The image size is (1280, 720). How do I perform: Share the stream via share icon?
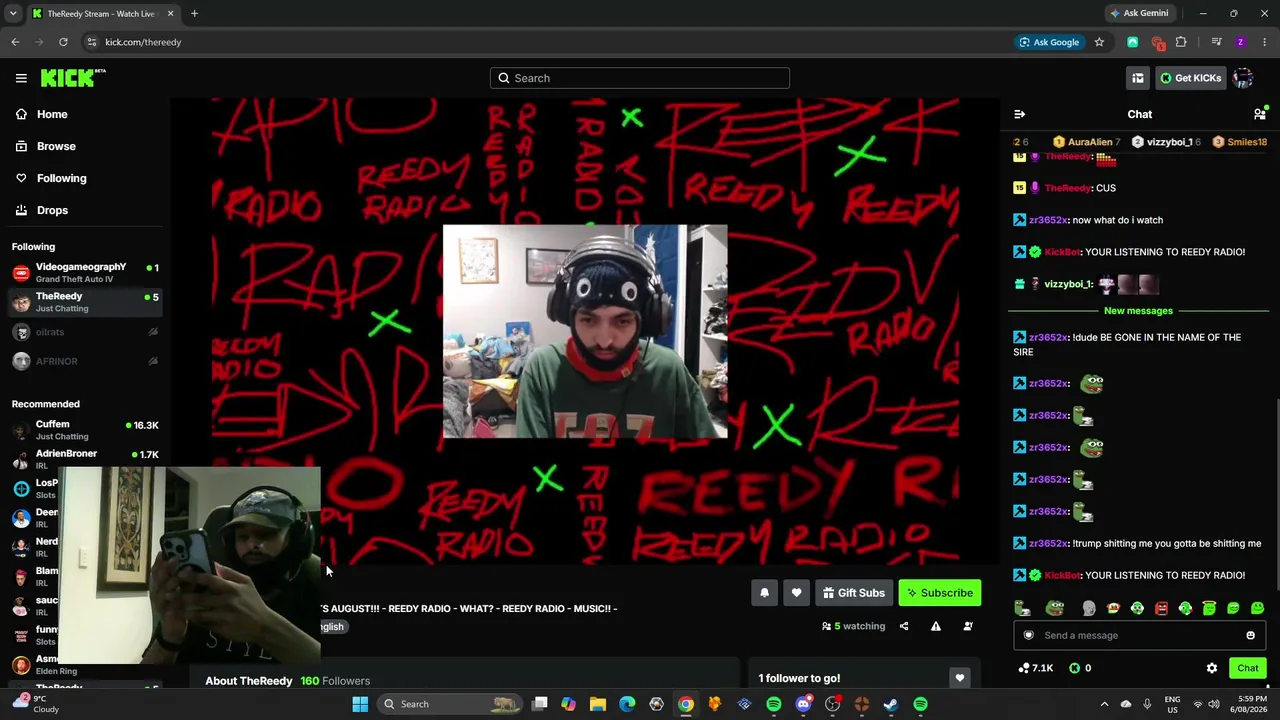(x=904, y=626)
